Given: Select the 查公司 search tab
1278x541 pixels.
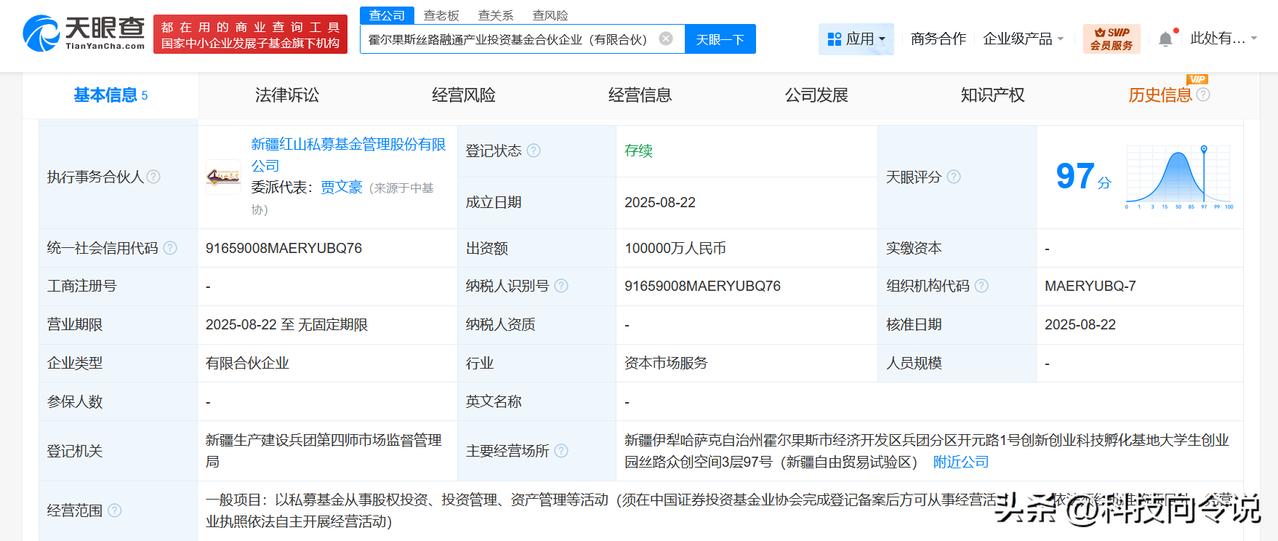Looking at the screenshot, I should (387, 15).
